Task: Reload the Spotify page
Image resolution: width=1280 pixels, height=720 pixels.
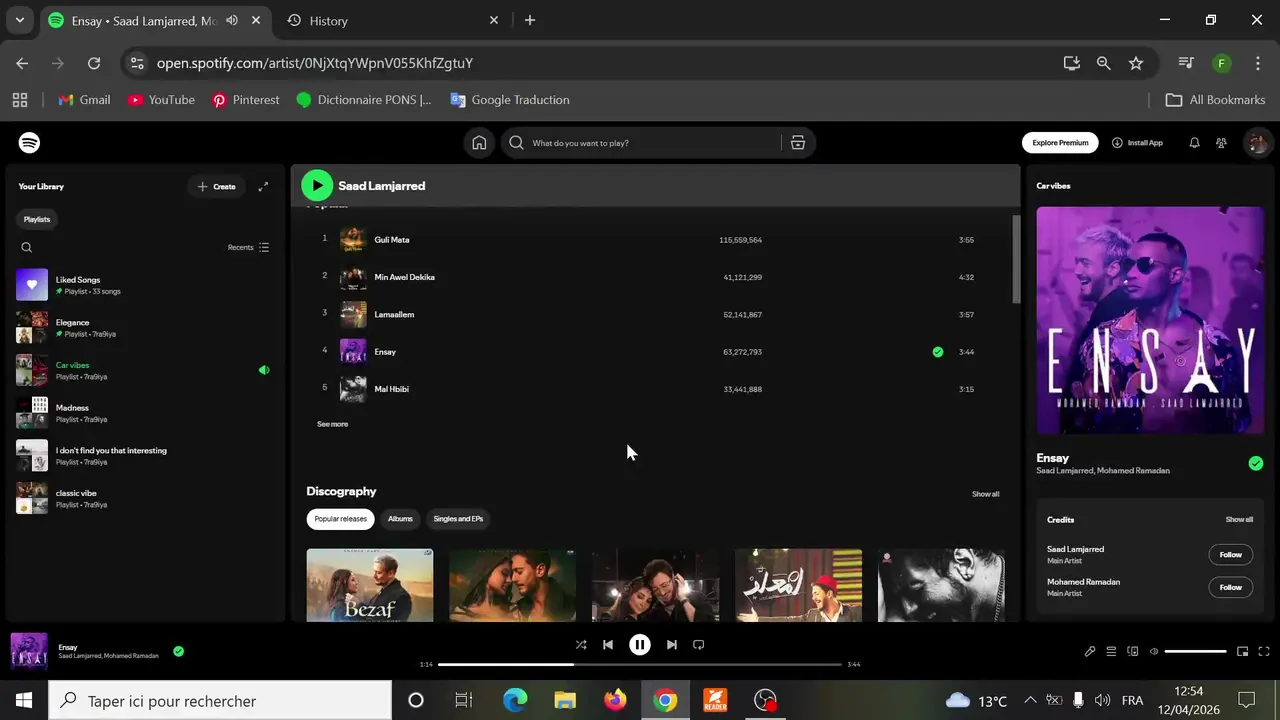Action: (x=94, y=63)
